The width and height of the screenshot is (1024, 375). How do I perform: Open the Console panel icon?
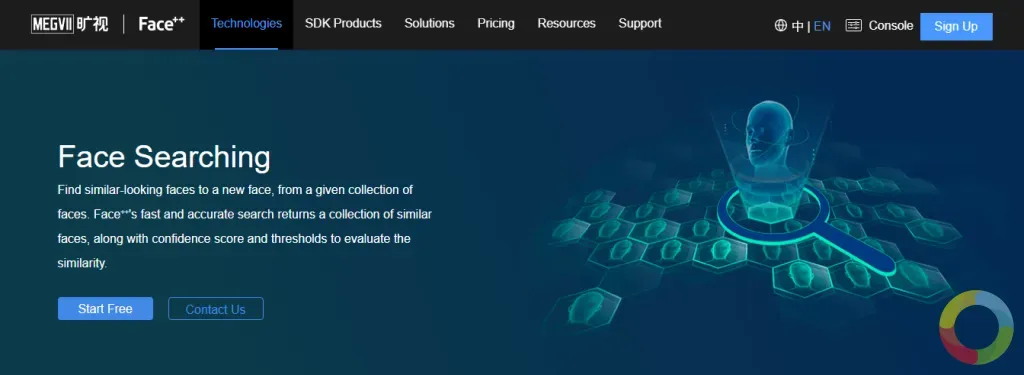854,25
